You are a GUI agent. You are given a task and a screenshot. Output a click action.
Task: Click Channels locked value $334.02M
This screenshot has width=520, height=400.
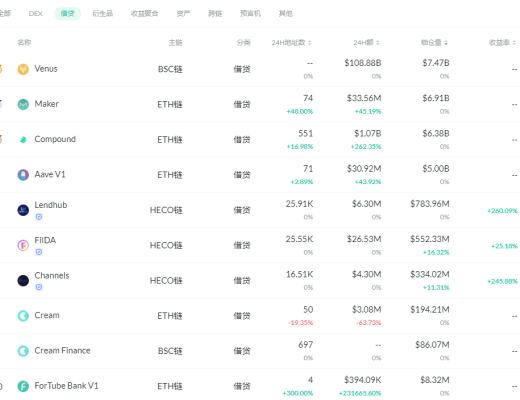click(430, 275)
